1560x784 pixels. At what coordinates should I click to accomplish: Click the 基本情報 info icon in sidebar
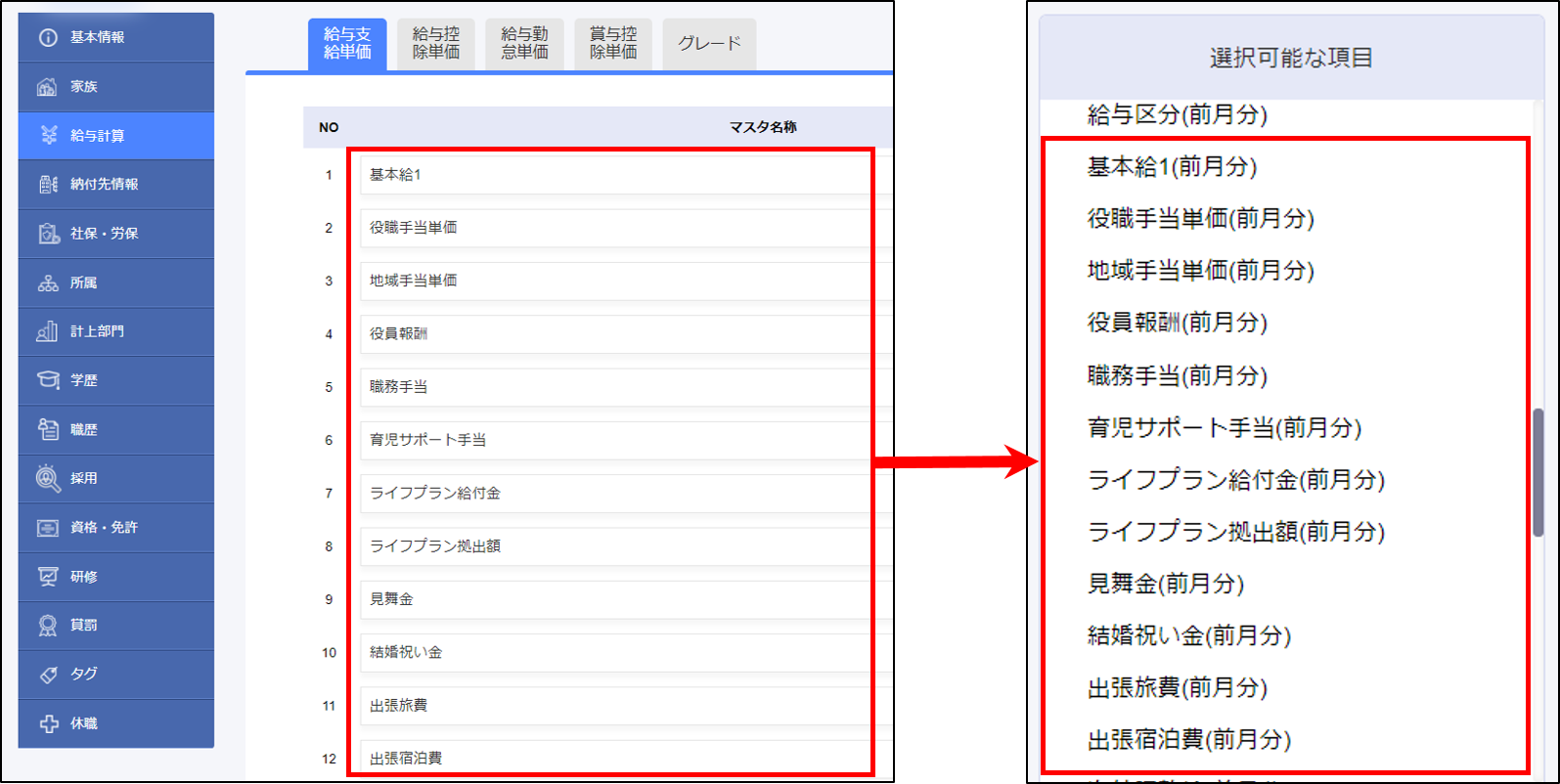click(x=47, y=37)
